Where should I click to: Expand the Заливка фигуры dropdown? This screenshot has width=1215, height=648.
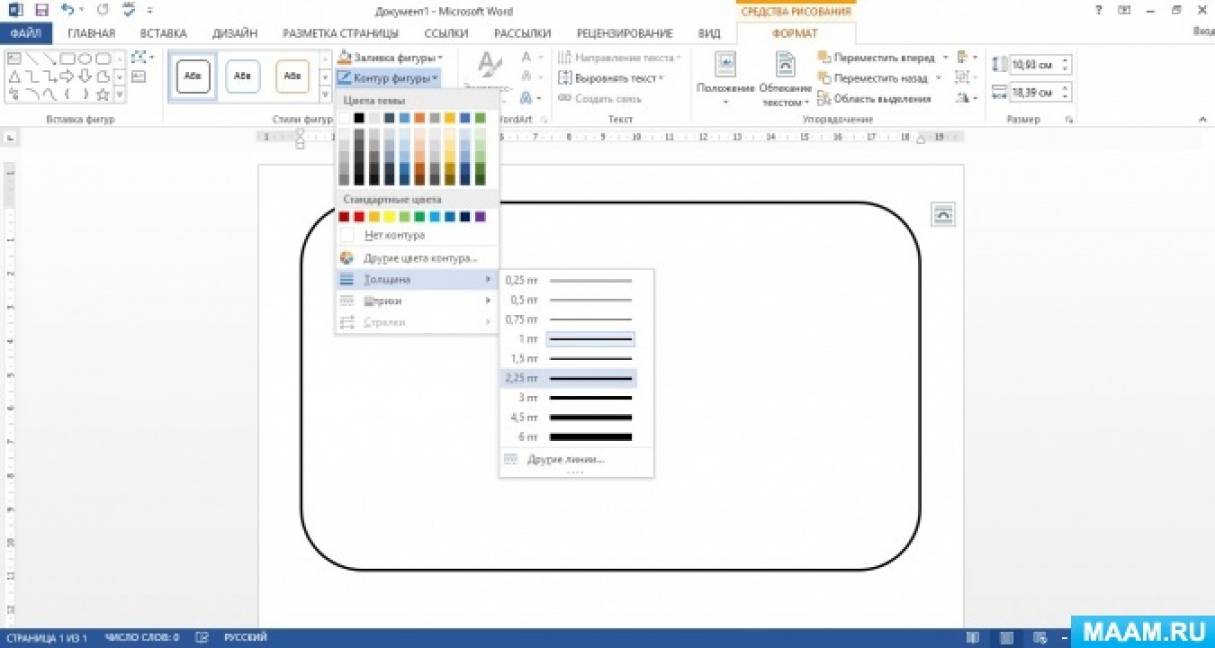pos(439,58)
